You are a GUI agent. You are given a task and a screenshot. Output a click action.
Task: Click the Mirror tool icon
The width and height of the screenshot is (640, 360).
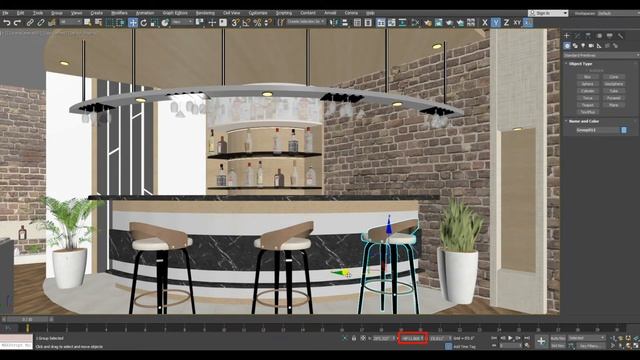click(333, 23)
